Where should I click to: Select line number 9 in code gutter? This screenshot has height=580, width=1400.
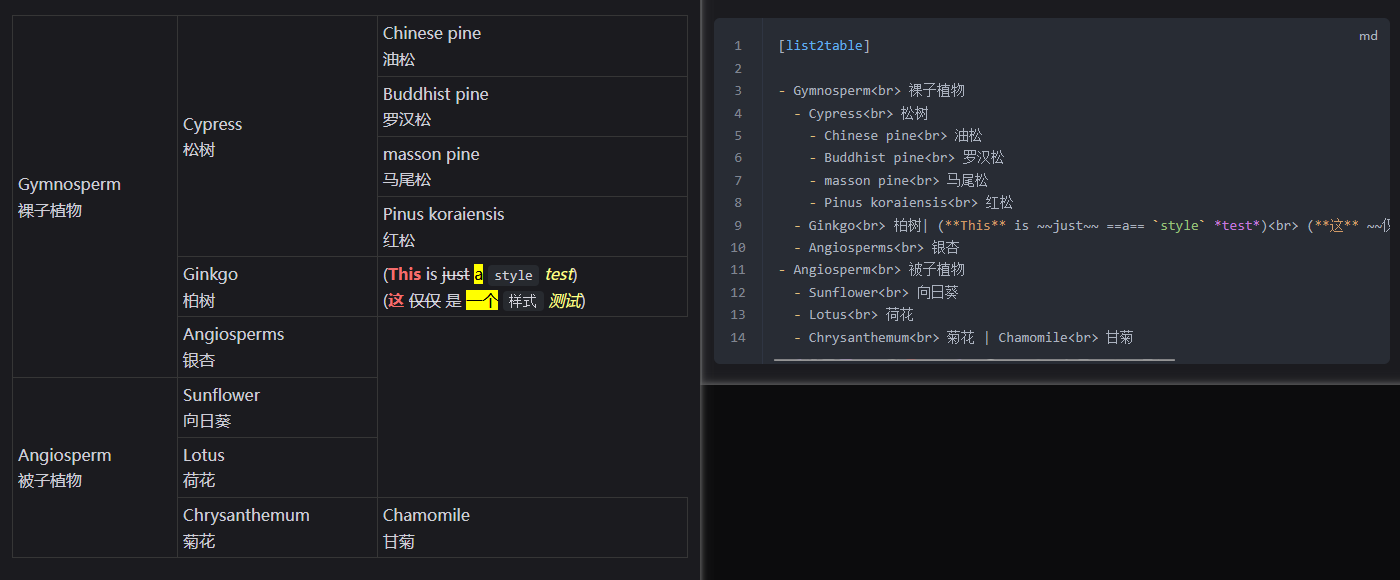click(x=737, y=225)
